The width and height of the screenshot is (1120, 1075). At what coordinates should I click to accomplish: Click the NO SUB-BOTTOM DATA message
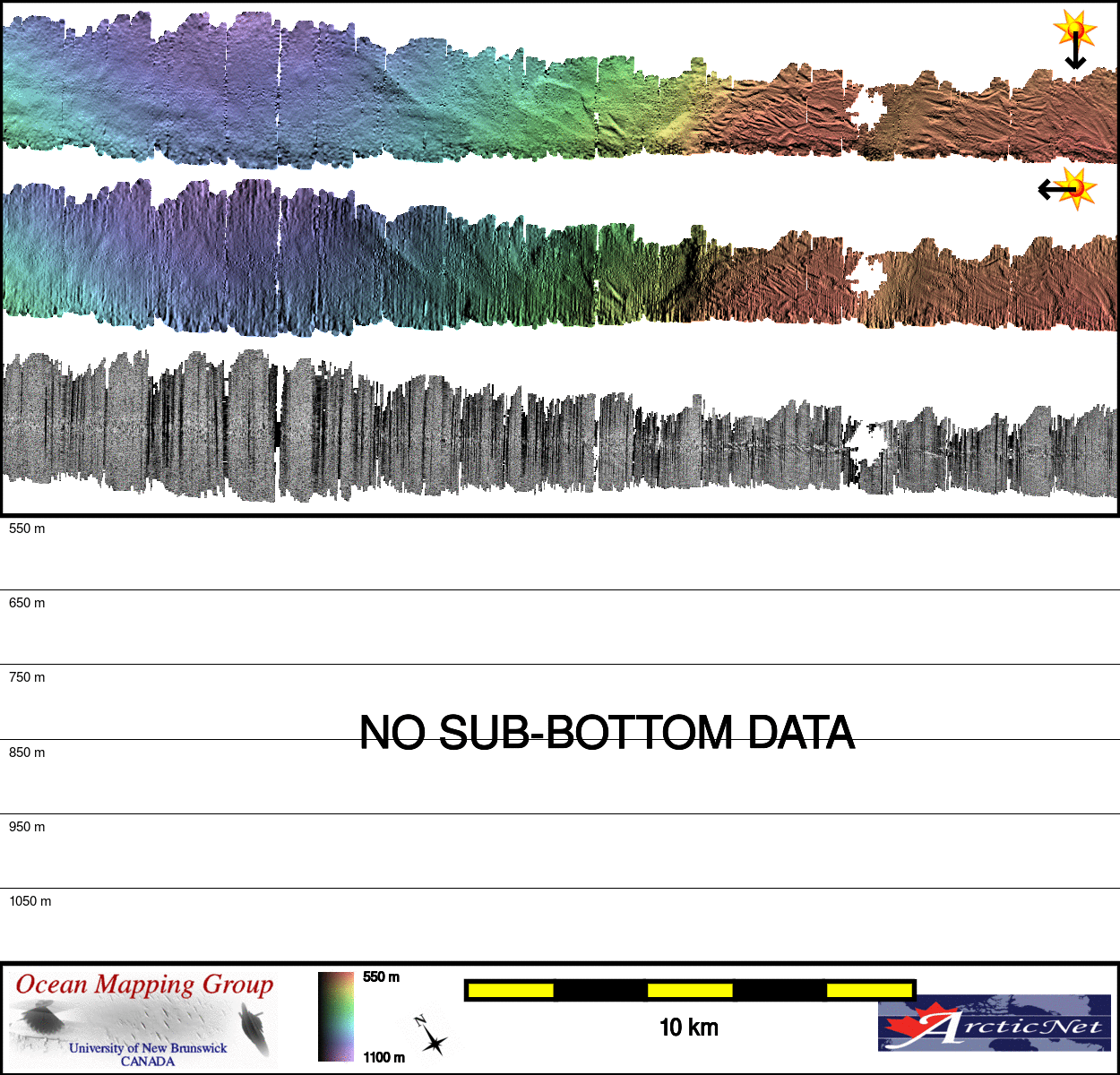[x=607, y=733]
